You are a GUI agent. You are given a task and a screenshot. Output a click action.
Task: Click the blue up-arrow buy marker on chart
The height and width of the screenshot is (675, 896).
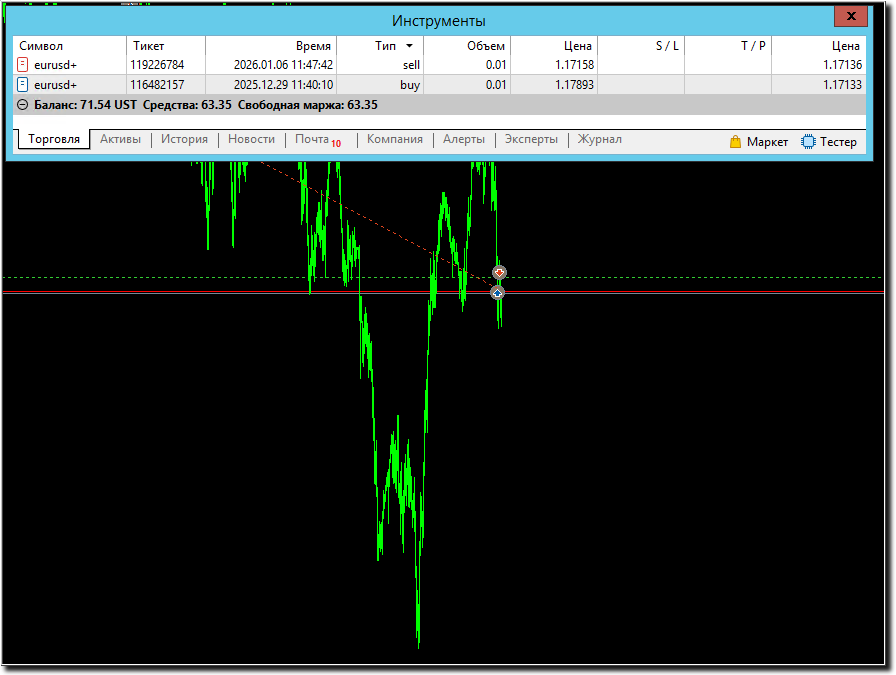(x=497, y=293)
